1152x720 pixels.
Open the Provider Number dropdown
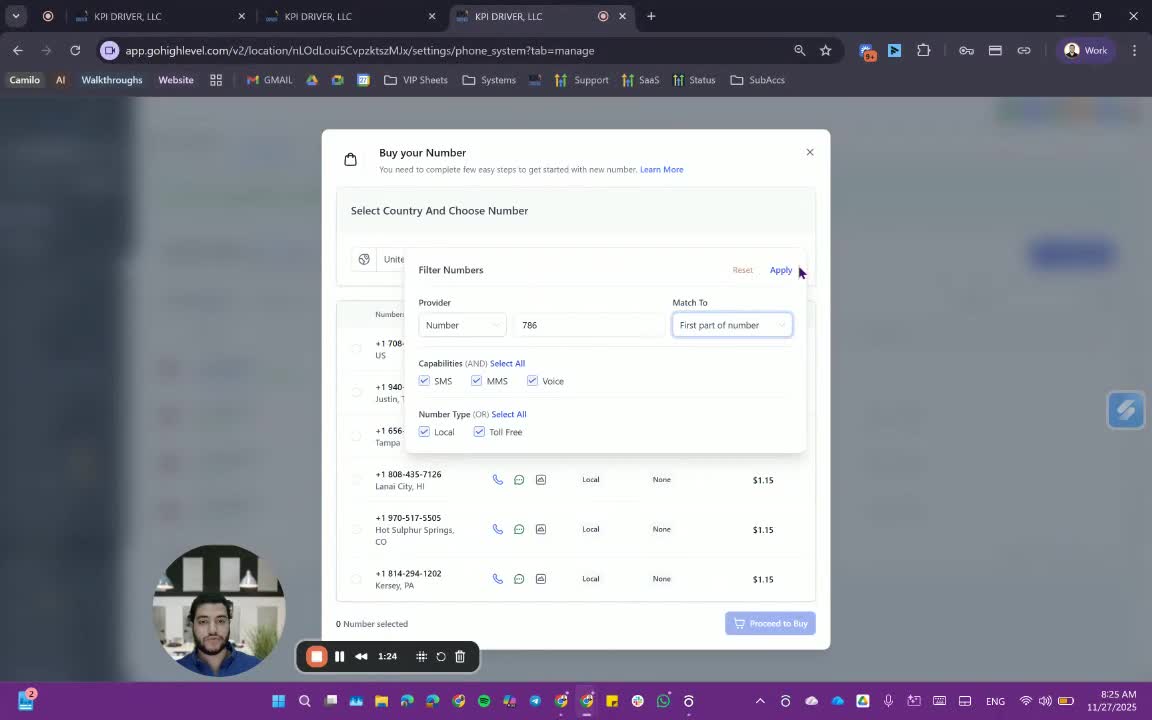(462, 325)
